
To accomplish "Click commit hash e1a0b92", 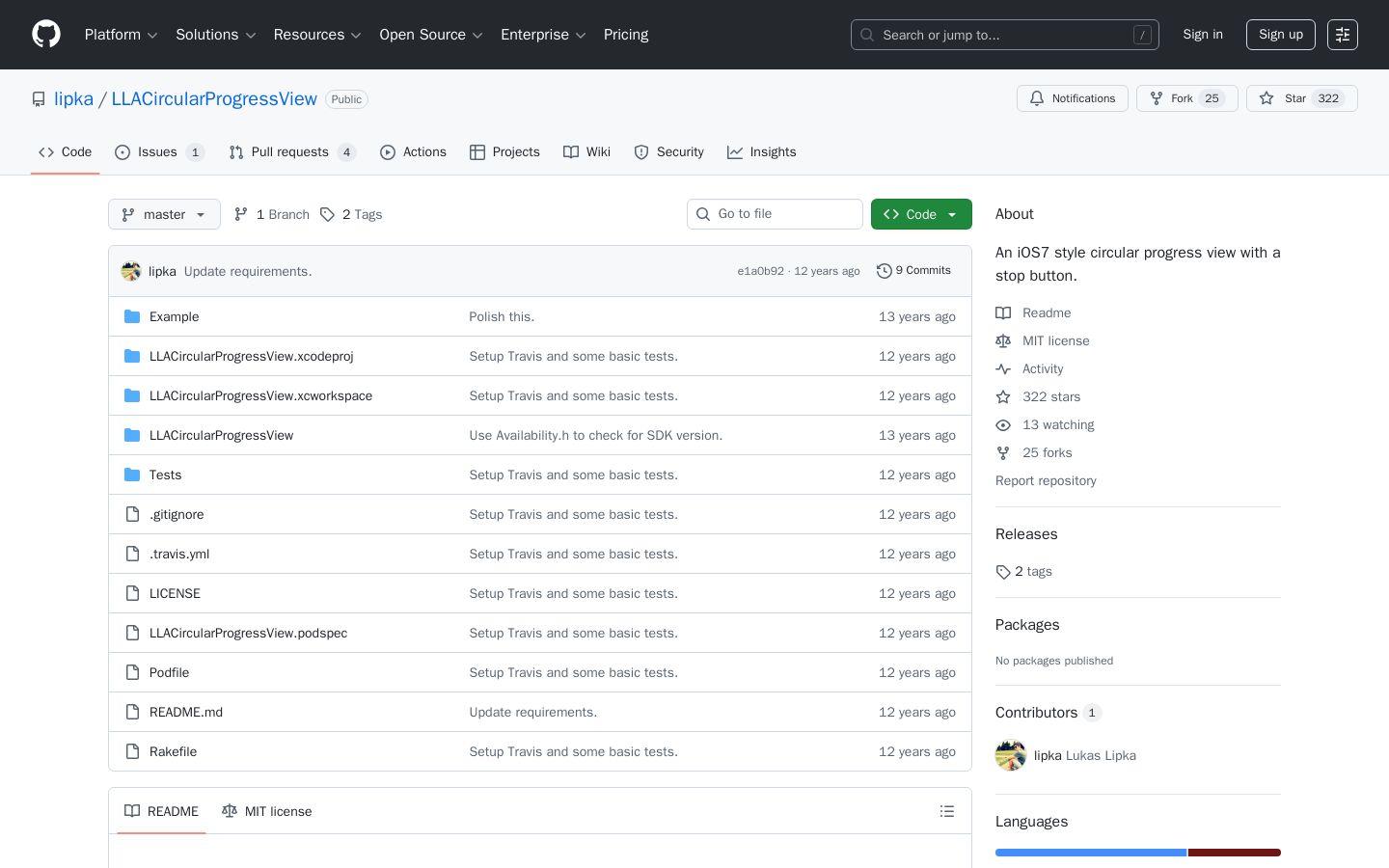I will [761, 271].
